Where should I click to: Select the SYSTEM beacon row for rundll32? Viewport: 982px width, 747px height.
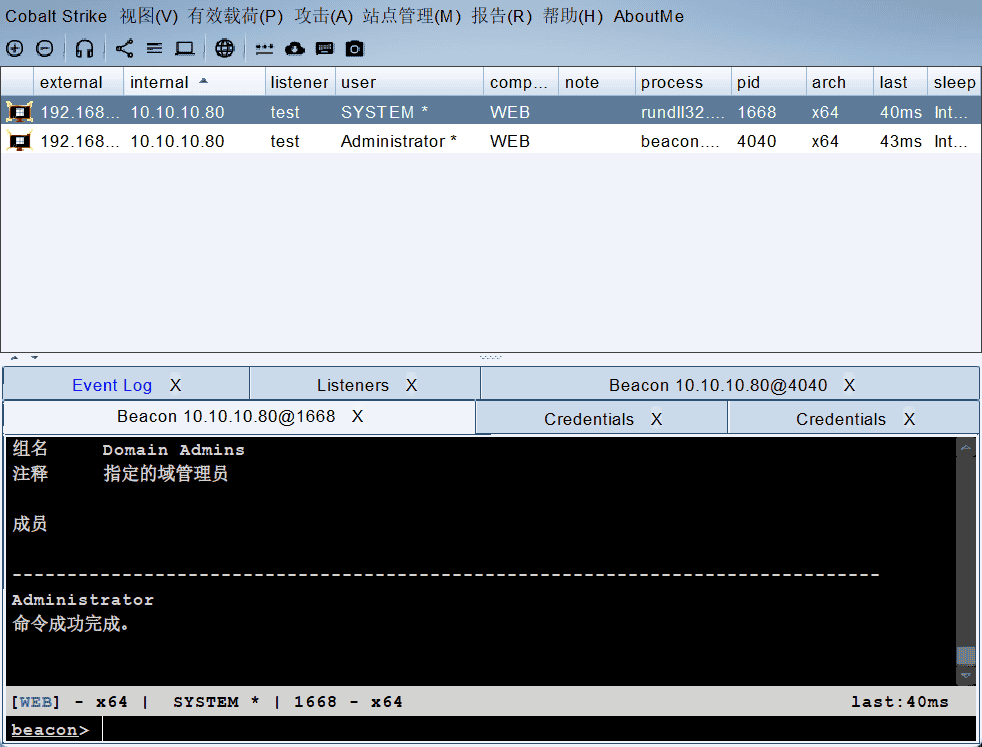400,112
